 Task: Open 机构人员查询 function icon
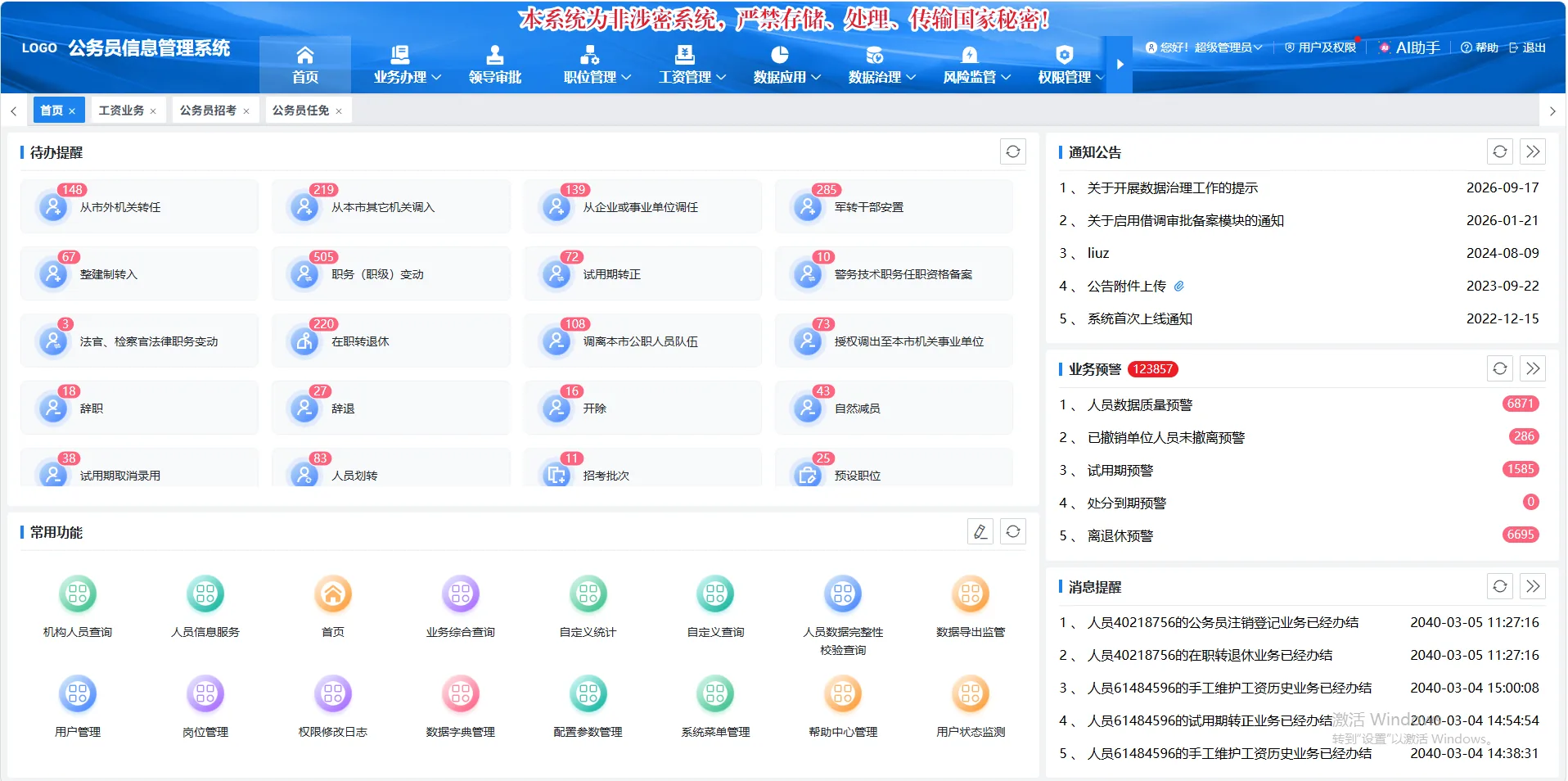pyautogui.click(x=78, y=594)
